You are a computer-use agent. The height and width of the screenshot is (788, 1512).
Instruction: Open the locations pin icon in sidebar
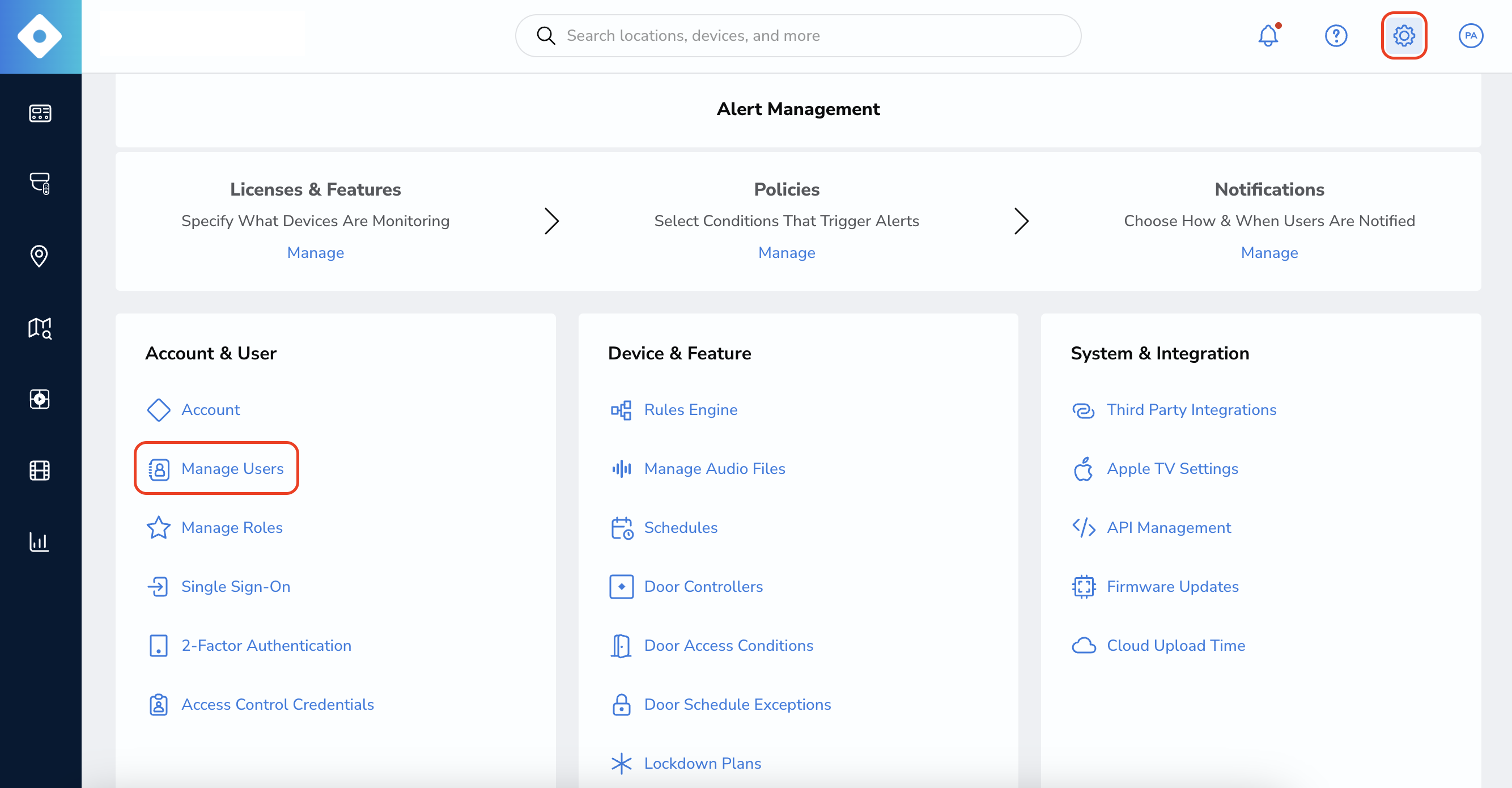click(39, 256)
